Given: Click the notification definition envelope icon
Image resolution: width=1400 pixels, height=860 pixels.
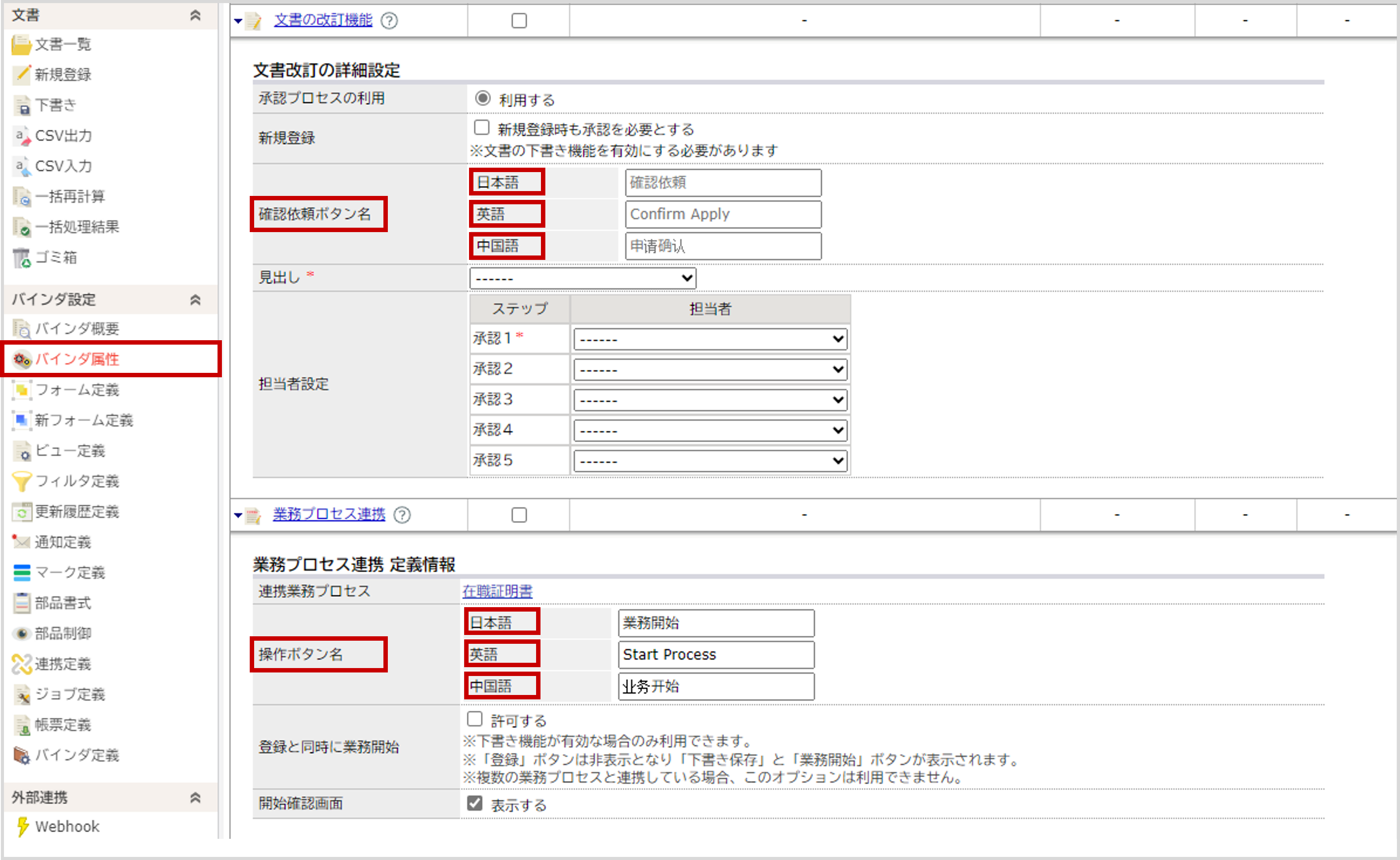Looking at the screenshot, I should point(22,542).
